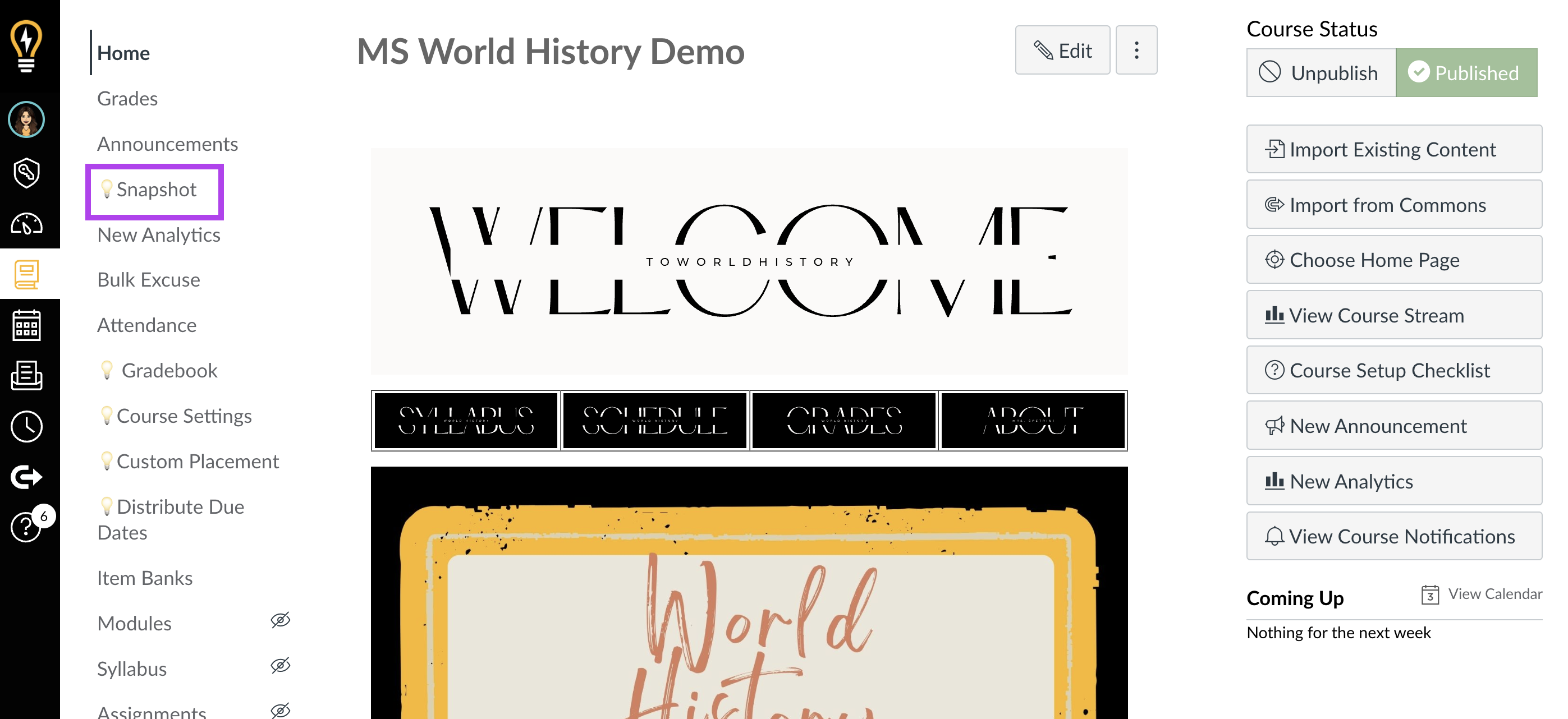Open the Admin shield icon
The width and height of the screenshot is (1568, 719).
pyautogui.click(x=26, y=173)
